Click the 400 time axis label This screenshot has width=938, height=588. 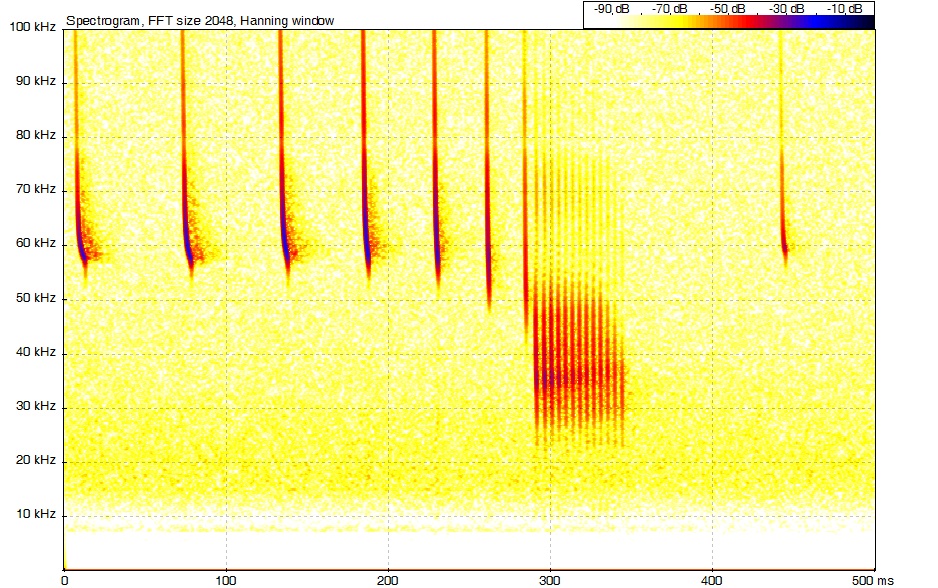coord(712,580)
